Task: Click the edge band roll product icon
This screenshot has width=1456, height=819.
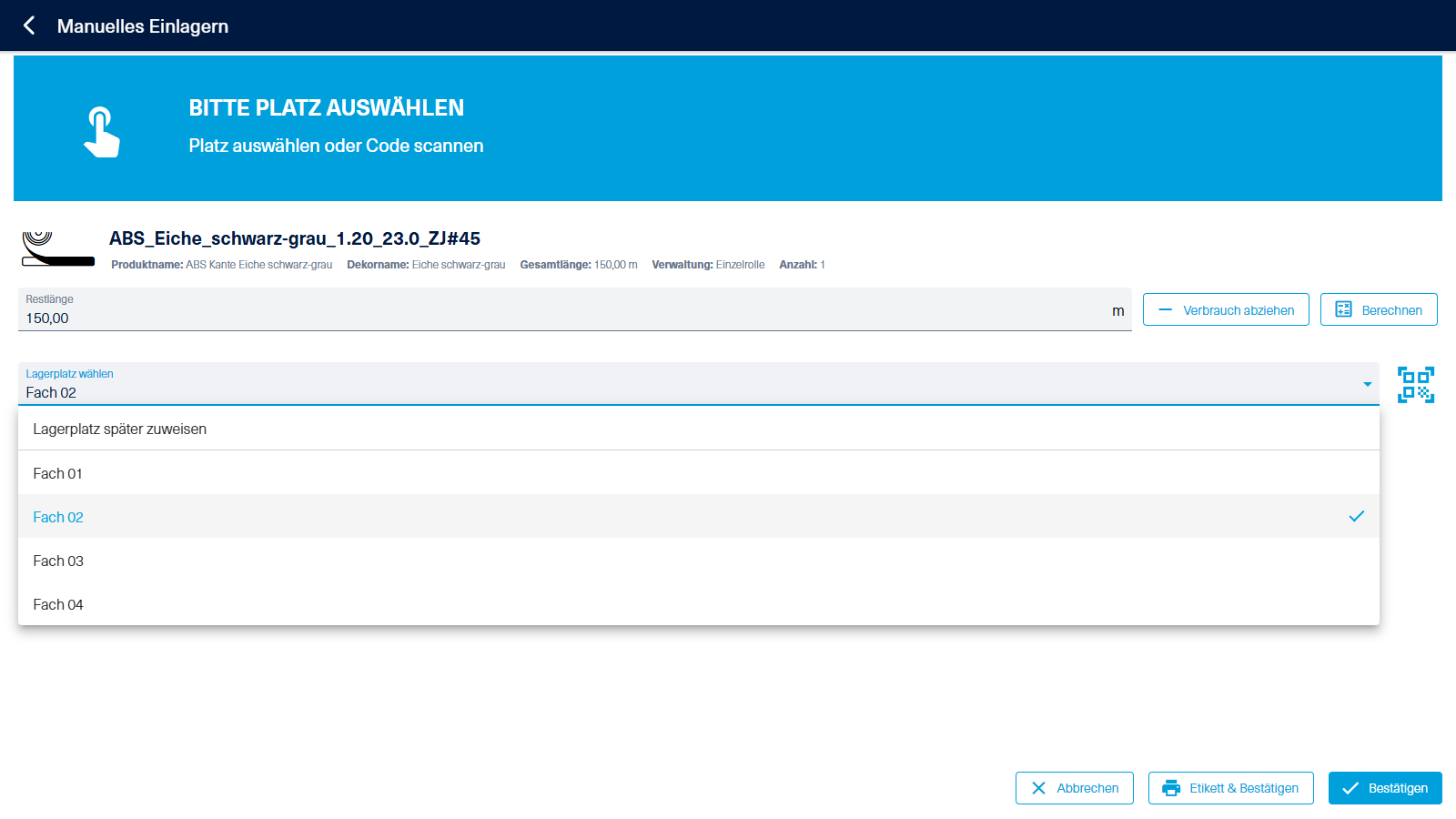Action: pos(58,248)
